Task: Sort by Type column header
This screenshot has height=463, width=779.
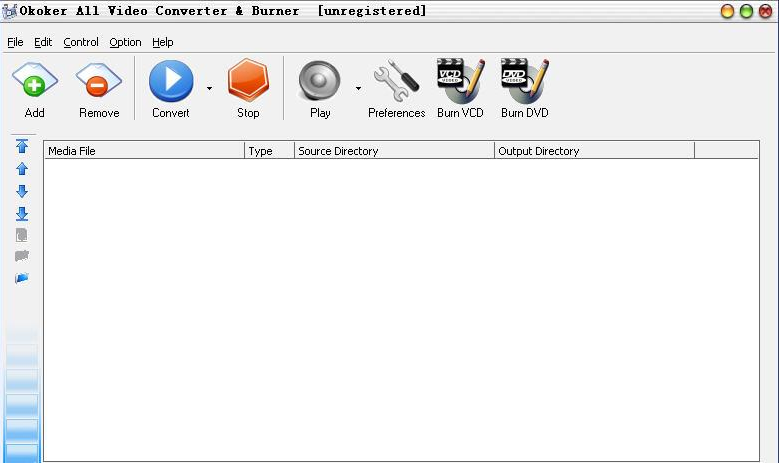Action: click(x=269, y=151)
